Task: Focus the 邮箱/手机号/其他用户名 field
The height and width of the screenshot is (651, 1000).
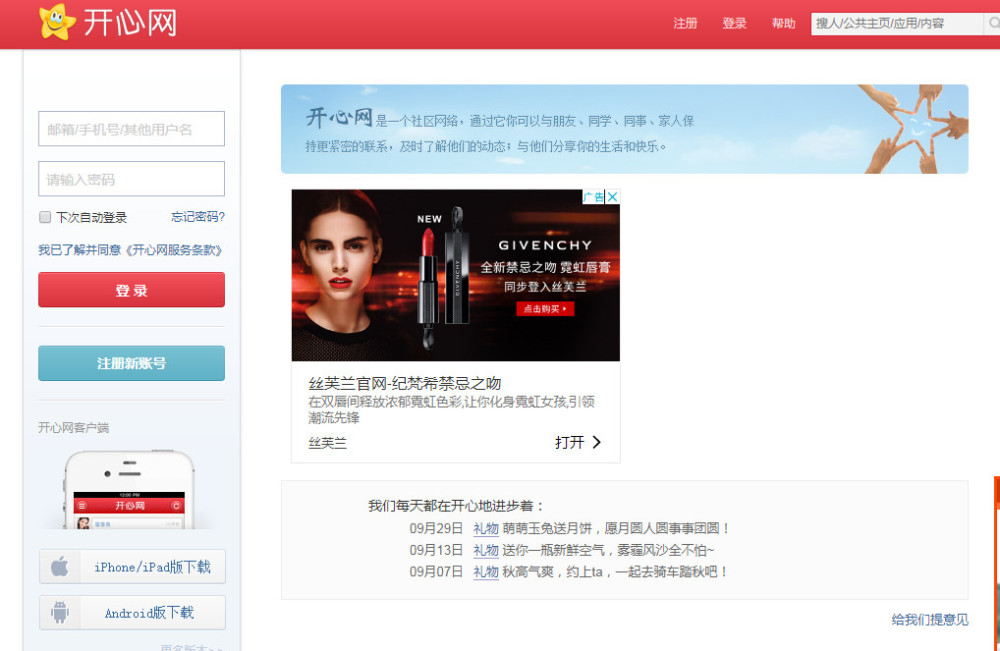Action: tap(131, 129)
